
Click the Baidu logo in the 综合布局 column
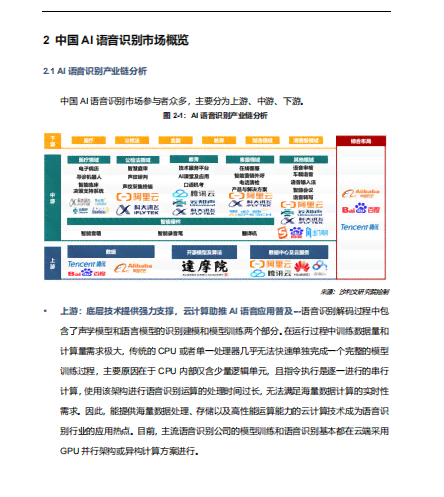pos(361,209)
